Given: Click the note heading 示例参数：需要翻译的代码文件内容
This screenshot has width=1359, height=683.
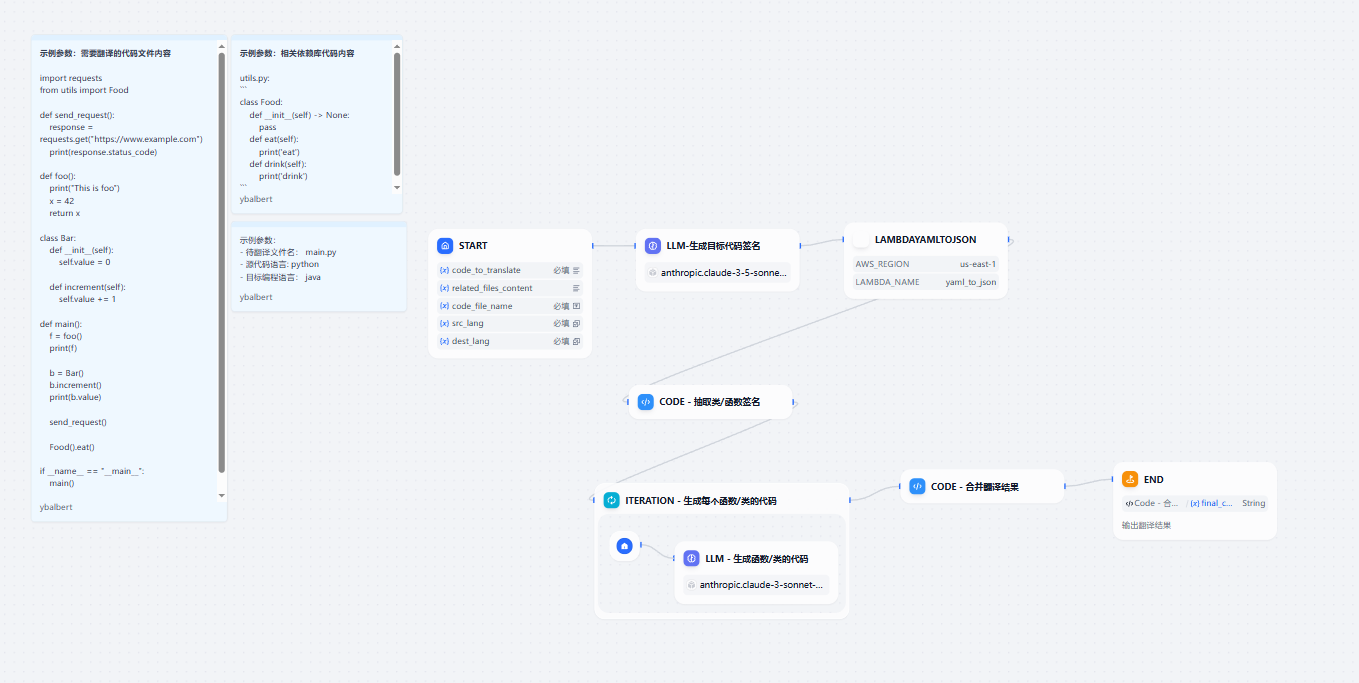Looking at the screenshot, I should point(105,53).
